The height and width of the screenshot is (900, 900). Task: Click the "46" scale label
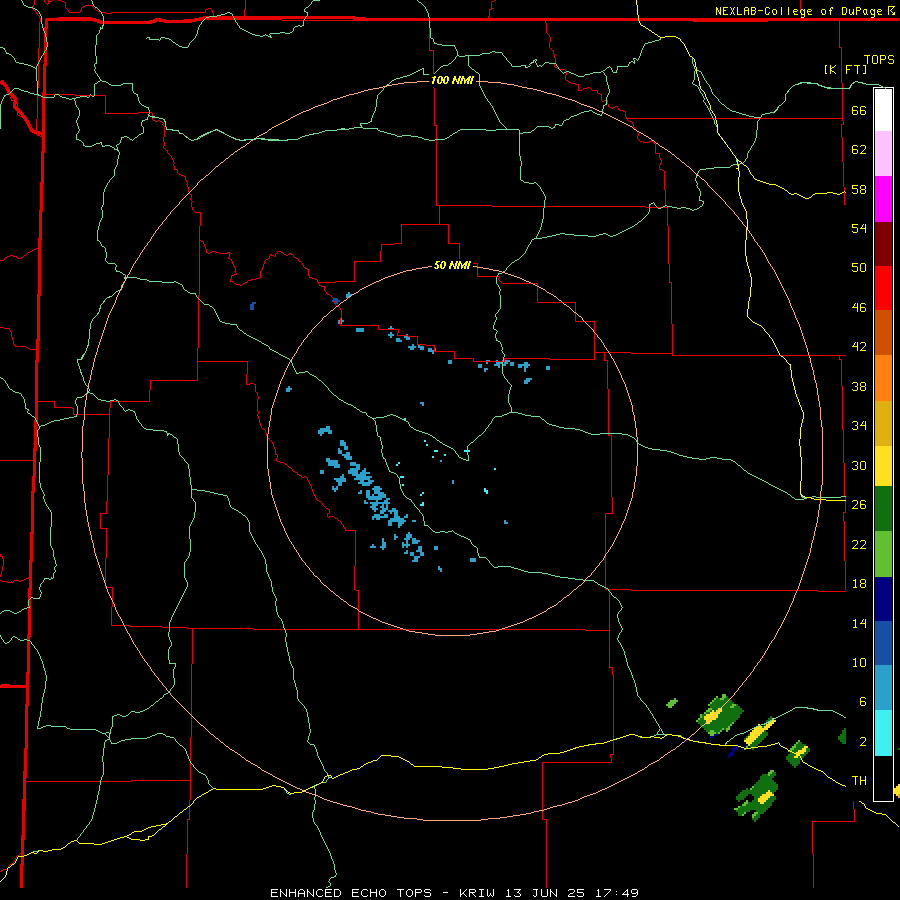[x=859, y=308]
